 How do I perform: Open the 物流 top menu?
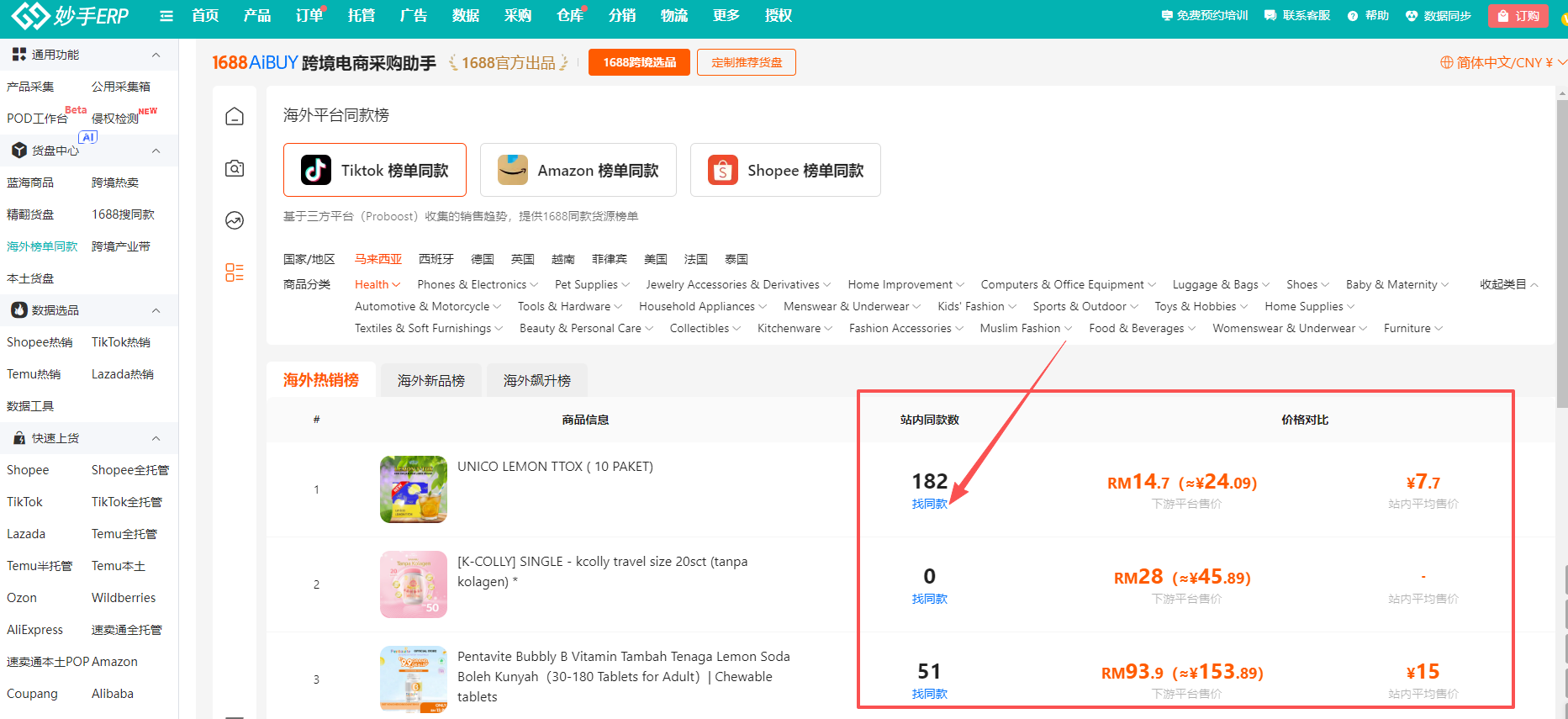pos(674,15)
